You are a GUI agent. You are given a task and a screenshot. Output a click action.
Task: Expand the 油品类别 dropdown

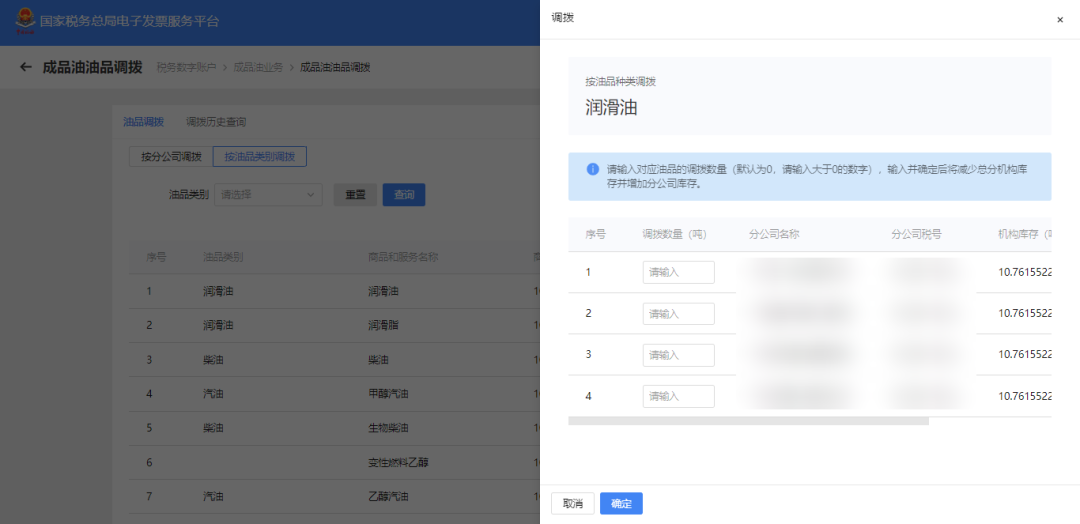point(268,195)
